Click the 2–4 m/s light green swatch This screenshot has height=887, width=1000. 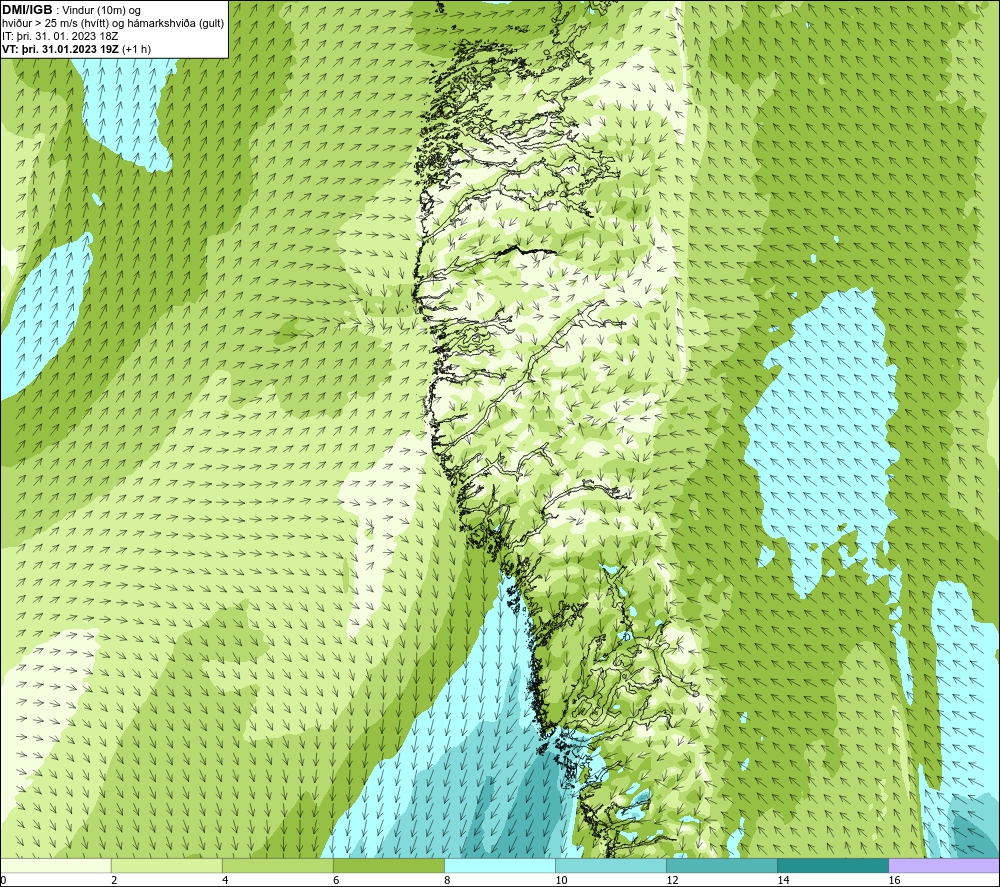point(166,865)
